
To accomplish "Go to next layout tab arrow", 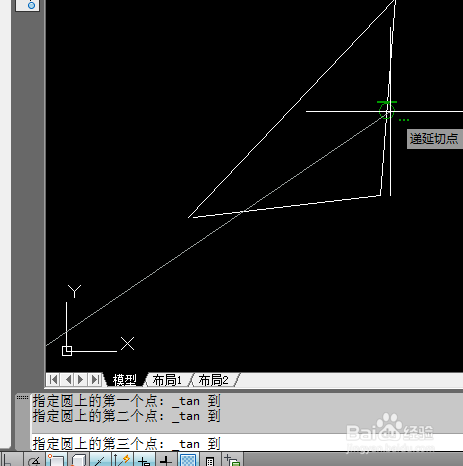I will pos(81,379).
